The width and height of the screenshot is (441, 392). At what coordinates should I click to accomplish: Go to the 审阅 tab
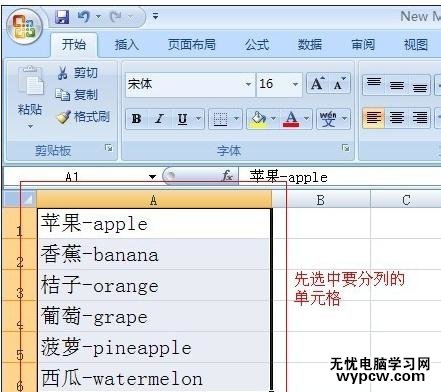(x=363, y=45)
